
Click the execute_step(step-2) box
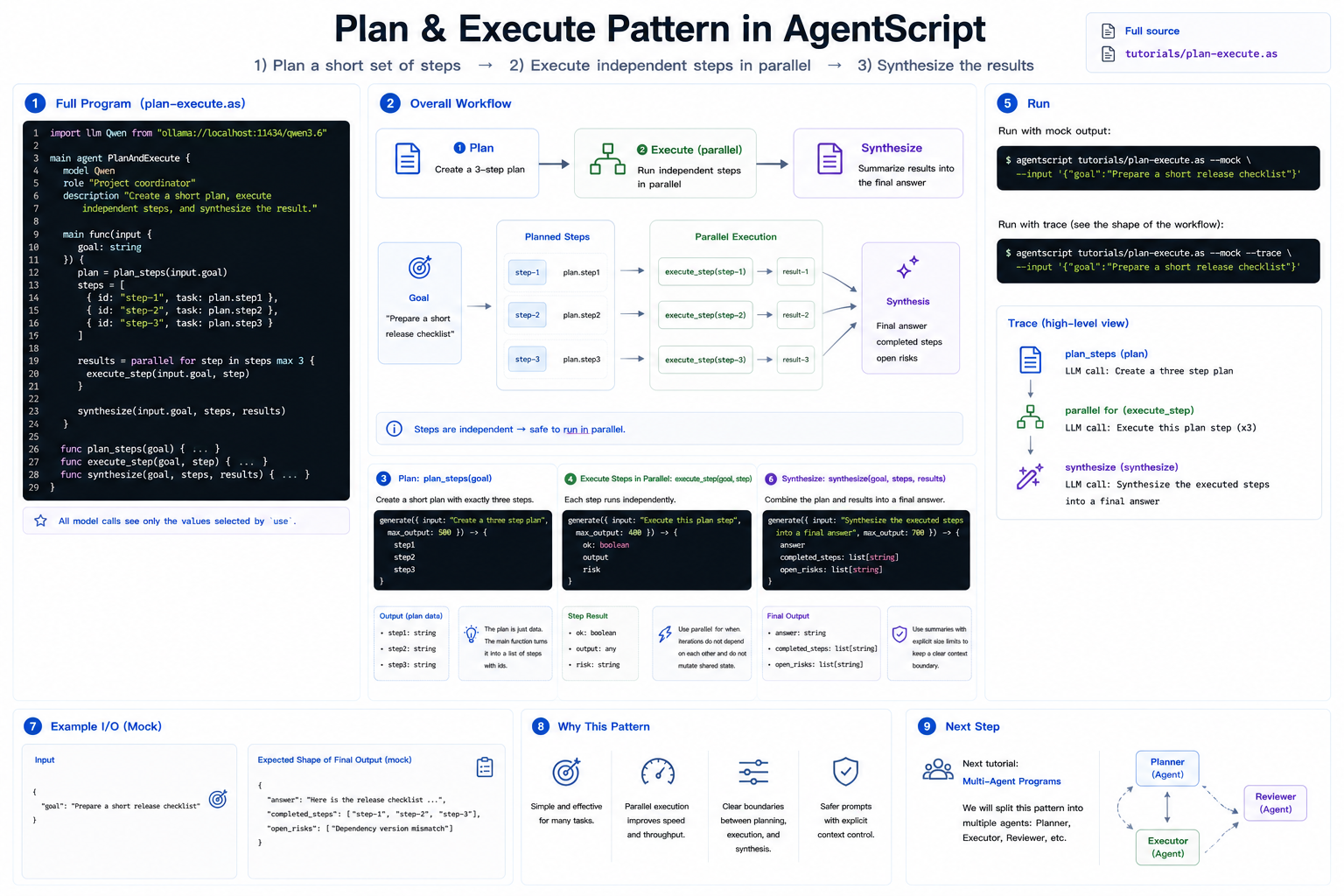705,315
